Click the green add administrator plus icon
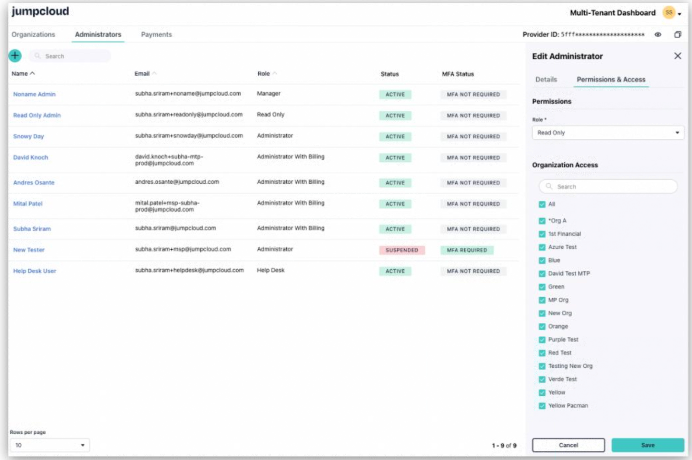692x460 pixels. [14, 56]
